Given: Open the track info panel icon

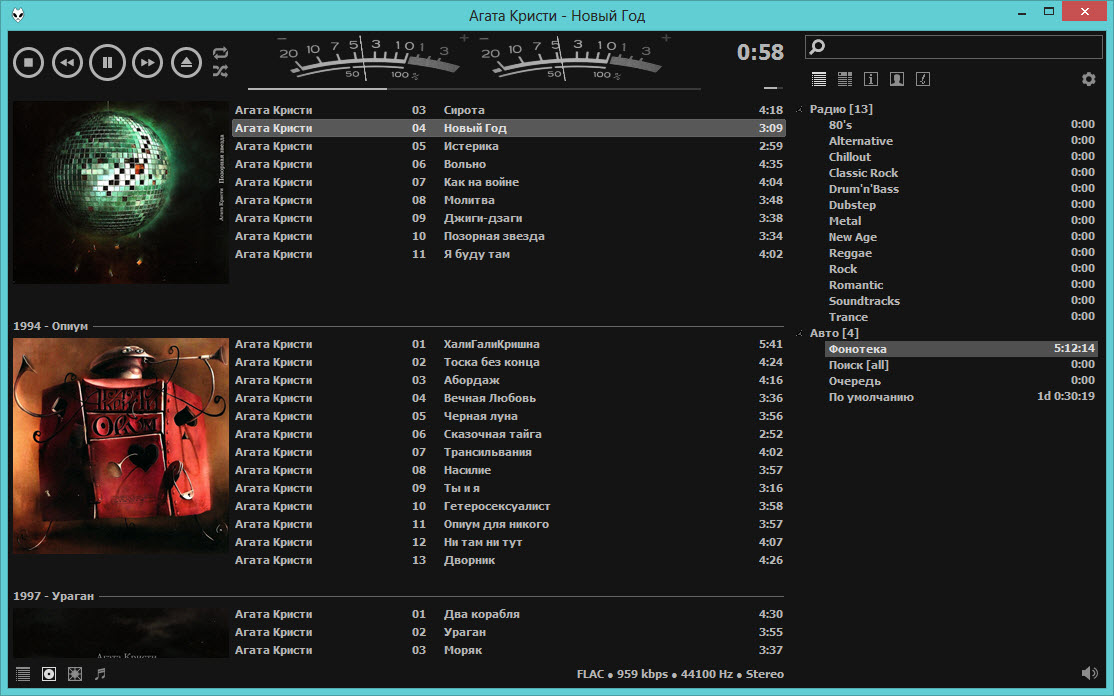Looking at the screenshot, I should coord(871,79).
